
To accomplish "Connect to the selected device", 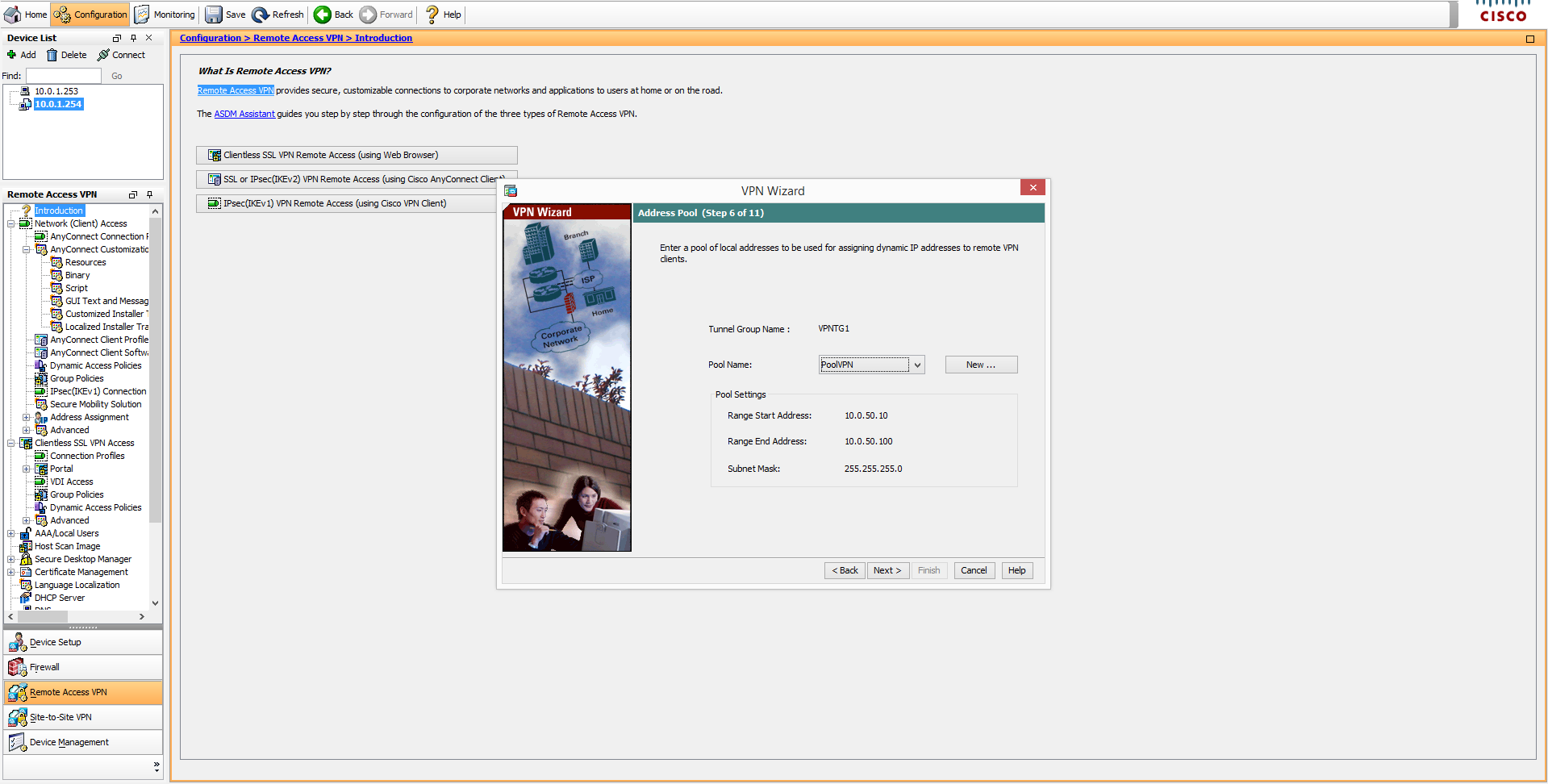I will pos(121,55).
